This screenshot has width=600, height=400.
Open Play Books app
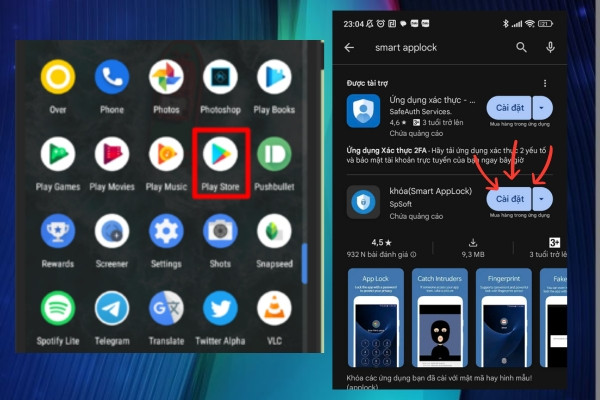click(x=274, y=77)
